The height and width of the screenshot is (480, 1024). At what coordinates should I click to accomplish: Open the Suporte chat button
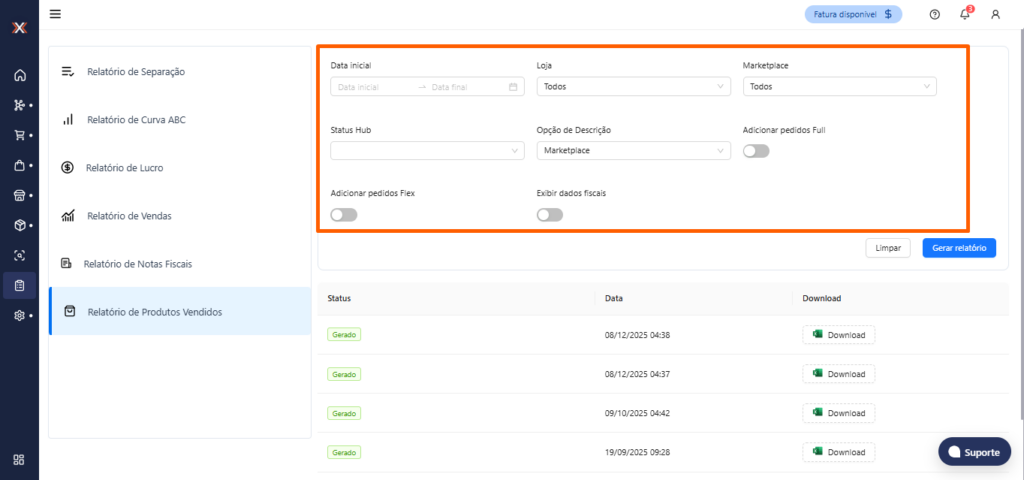pyautogui.click(x=974, y=452)
